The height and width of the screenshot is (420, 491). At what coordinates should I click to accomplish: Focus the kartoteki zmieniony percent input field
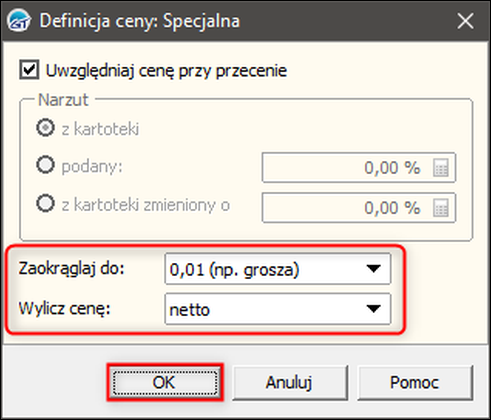pos(359,208)
